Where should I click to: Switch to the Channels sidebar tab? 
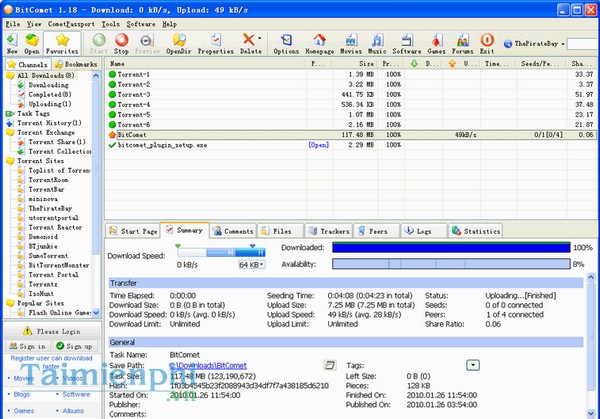28,64
